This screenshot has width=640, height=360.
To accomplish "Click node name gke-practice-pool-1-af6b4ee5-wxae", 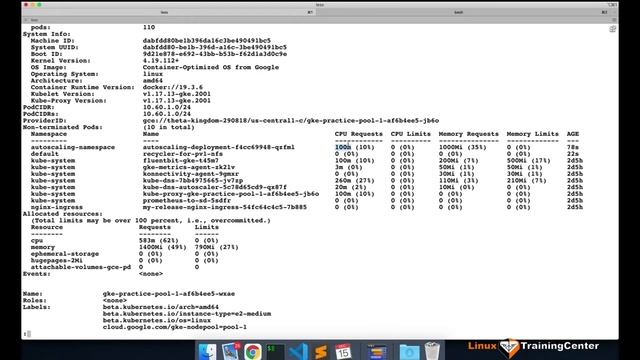I will [x=169, y=293].
